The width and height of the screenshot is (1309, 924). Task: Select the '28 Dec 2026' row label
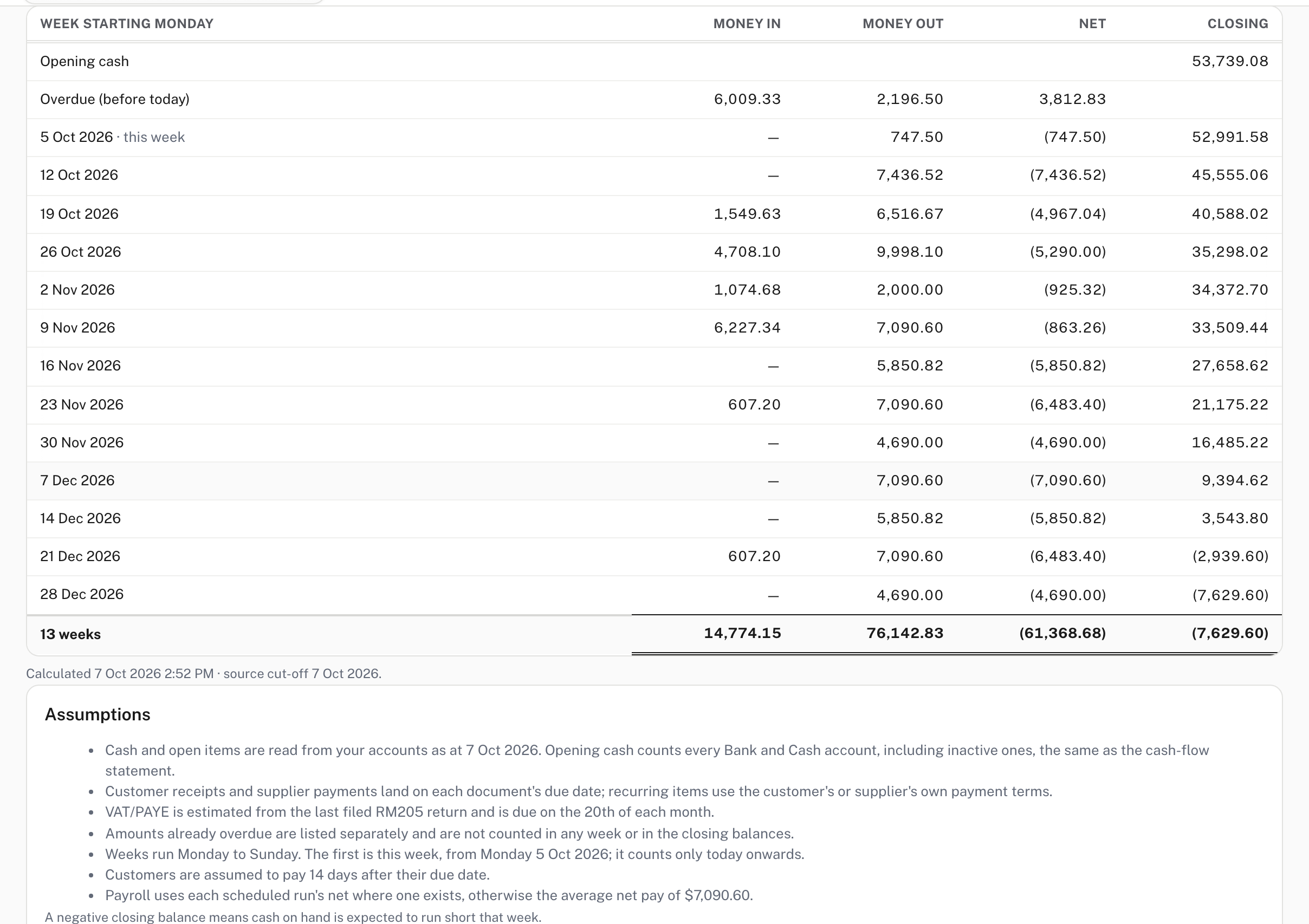tap(81, 595)
